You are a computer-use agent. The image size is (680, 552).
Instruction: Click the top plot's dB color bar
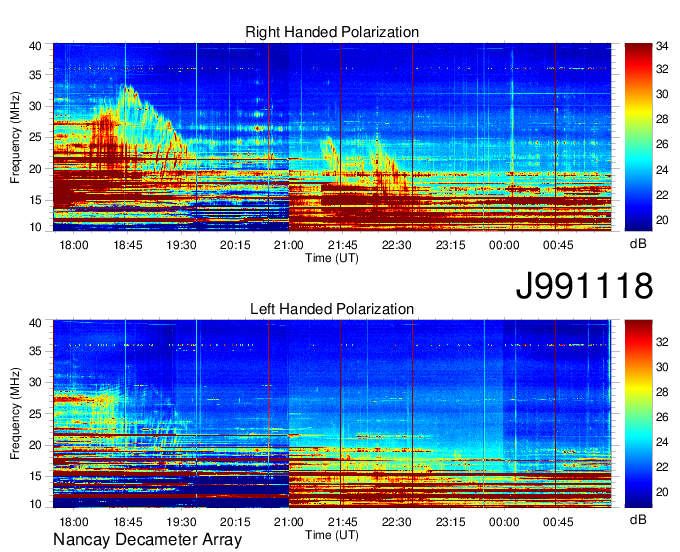tap(638, 137)
